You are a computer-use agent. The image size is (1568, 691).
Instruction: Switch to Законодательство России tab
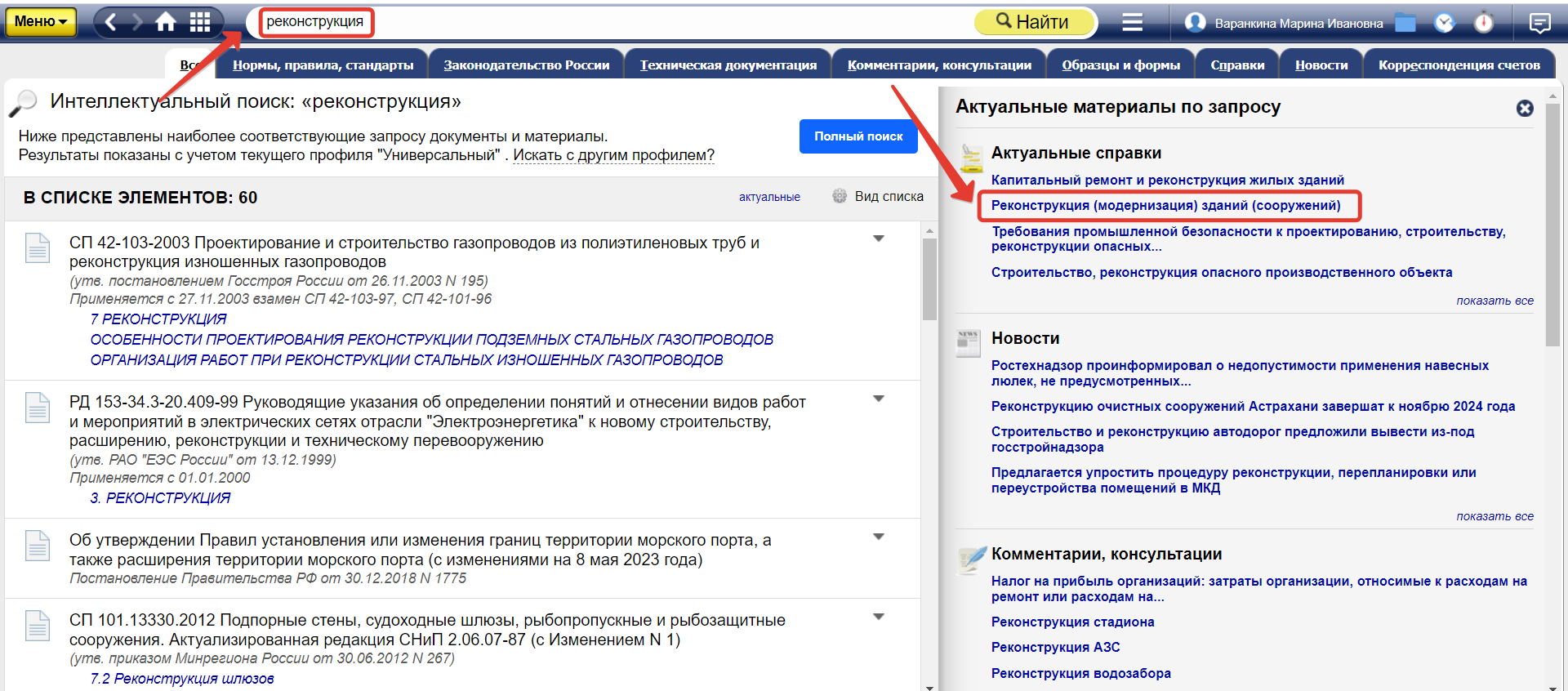coord(527,65)
